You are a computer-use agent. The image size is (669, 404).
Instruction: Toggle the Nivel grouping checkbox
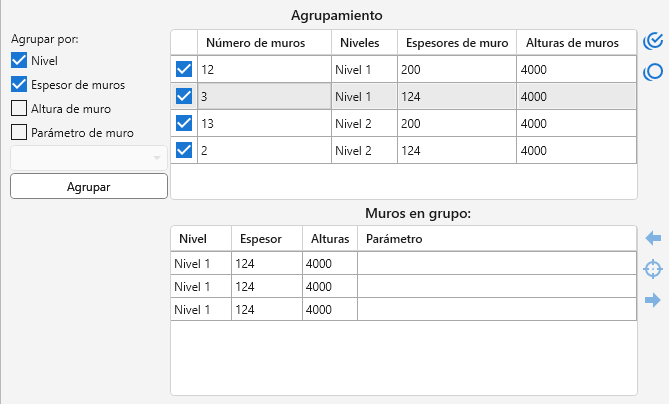tap(19, 62)
